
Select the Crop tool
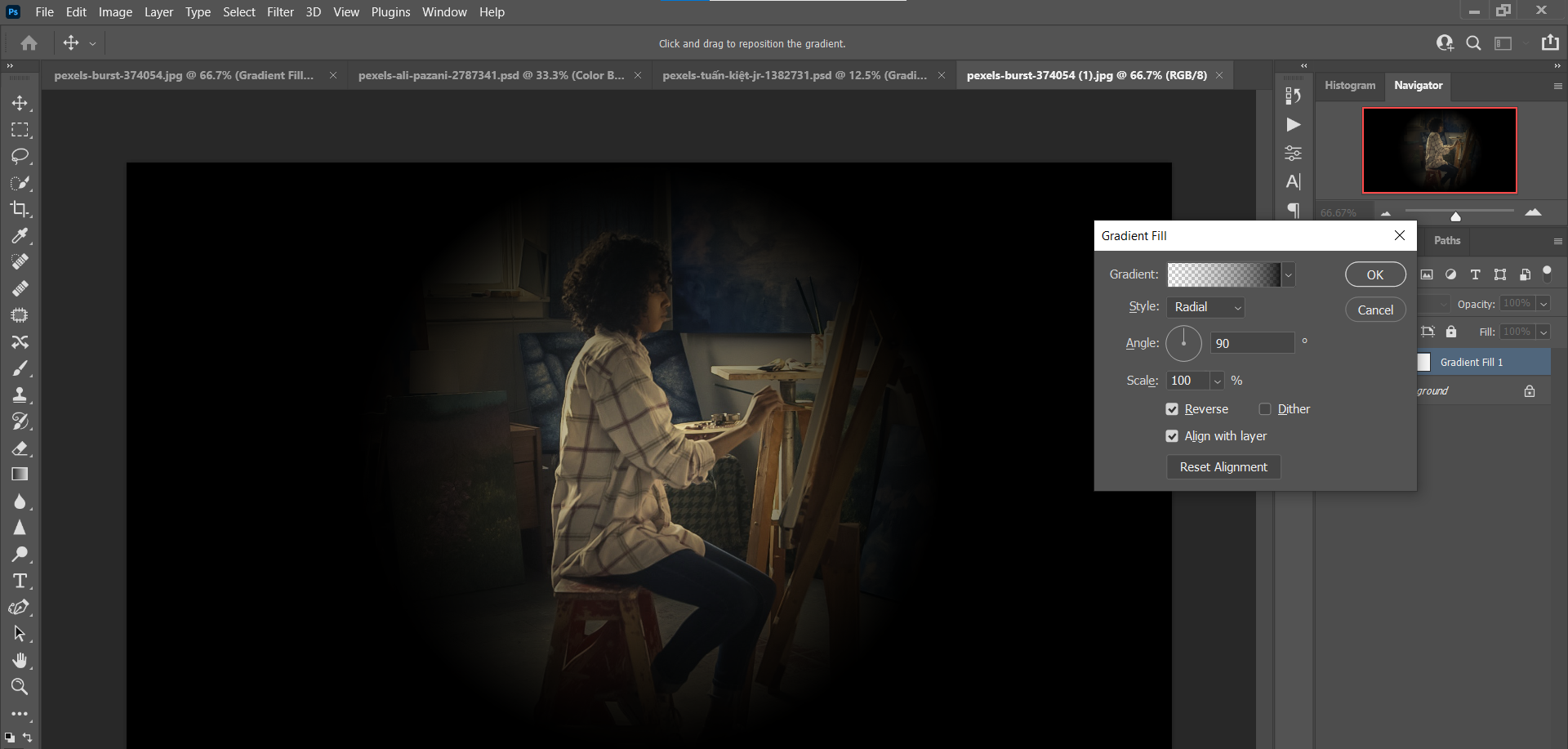point(20,209)
